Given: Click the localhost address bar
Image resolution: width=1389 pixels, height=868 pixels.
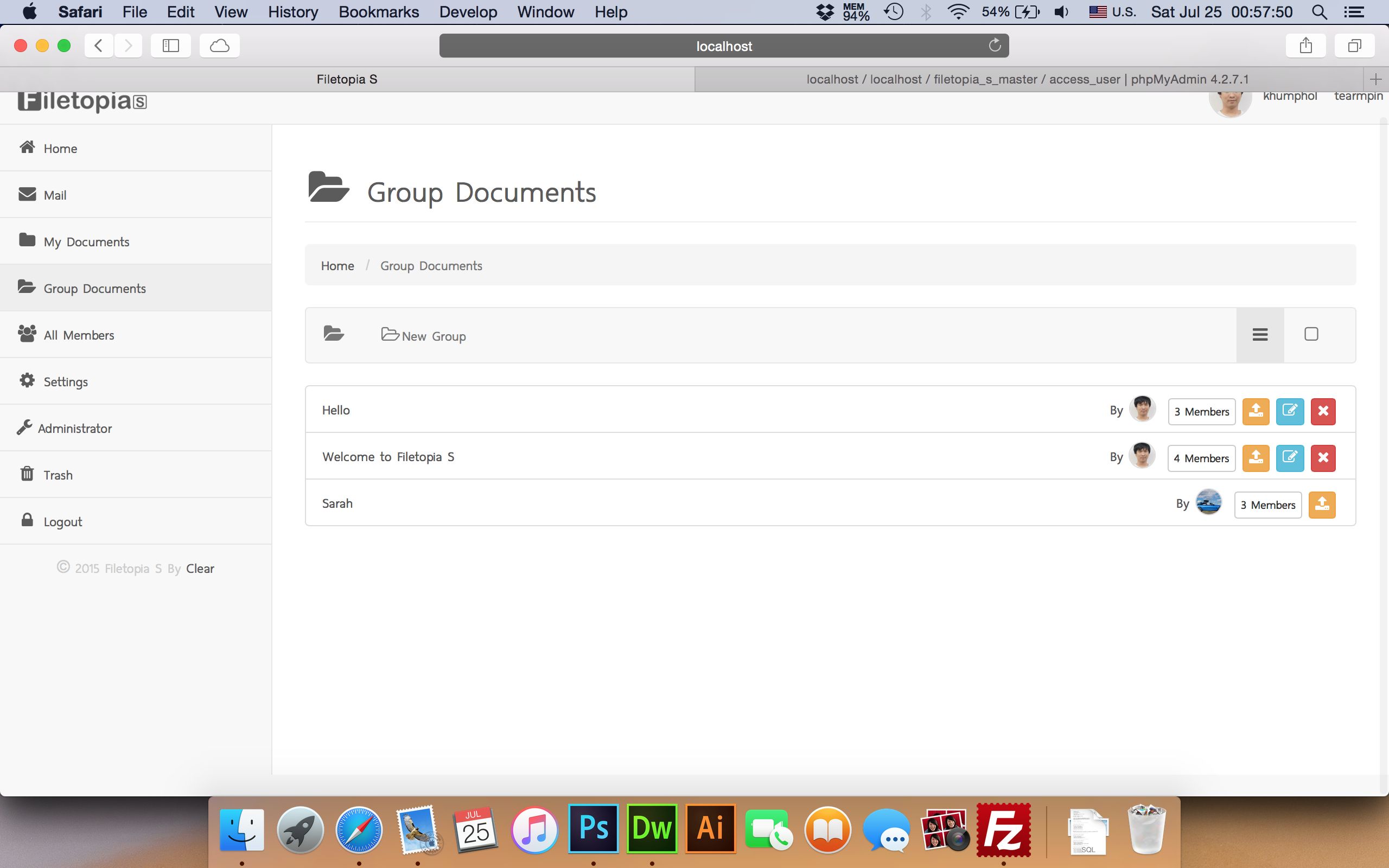Looking at the screenshot, I should (x=723, y=46).
